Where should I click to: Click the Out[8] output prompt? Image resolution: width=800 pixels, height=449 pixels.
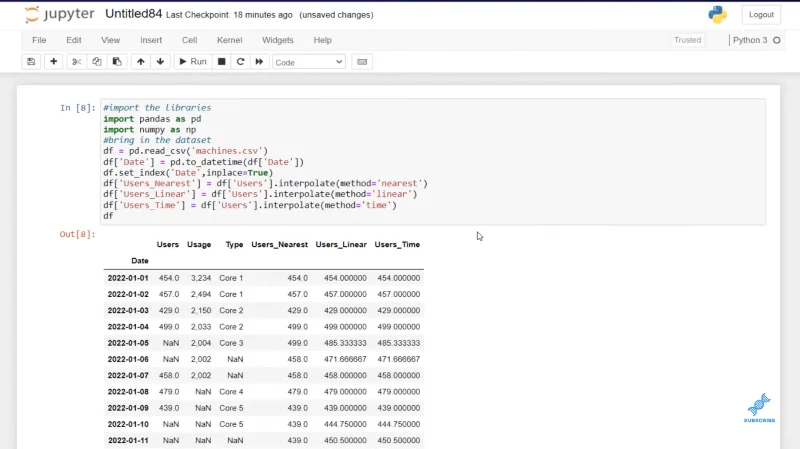tap(78, 234)
